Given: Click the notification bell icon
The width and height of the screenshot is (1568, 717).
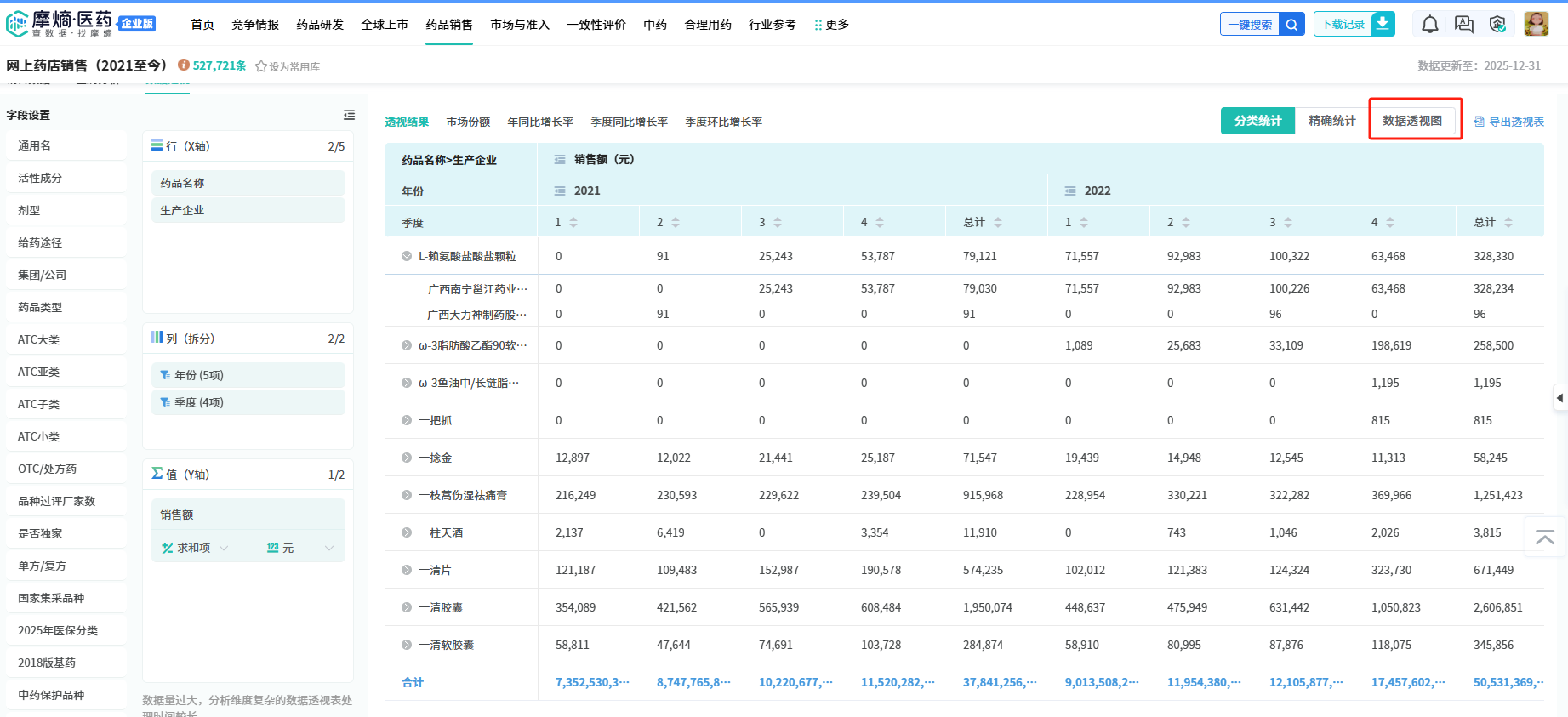Looking at the screenshot, I should [1429, 25].
